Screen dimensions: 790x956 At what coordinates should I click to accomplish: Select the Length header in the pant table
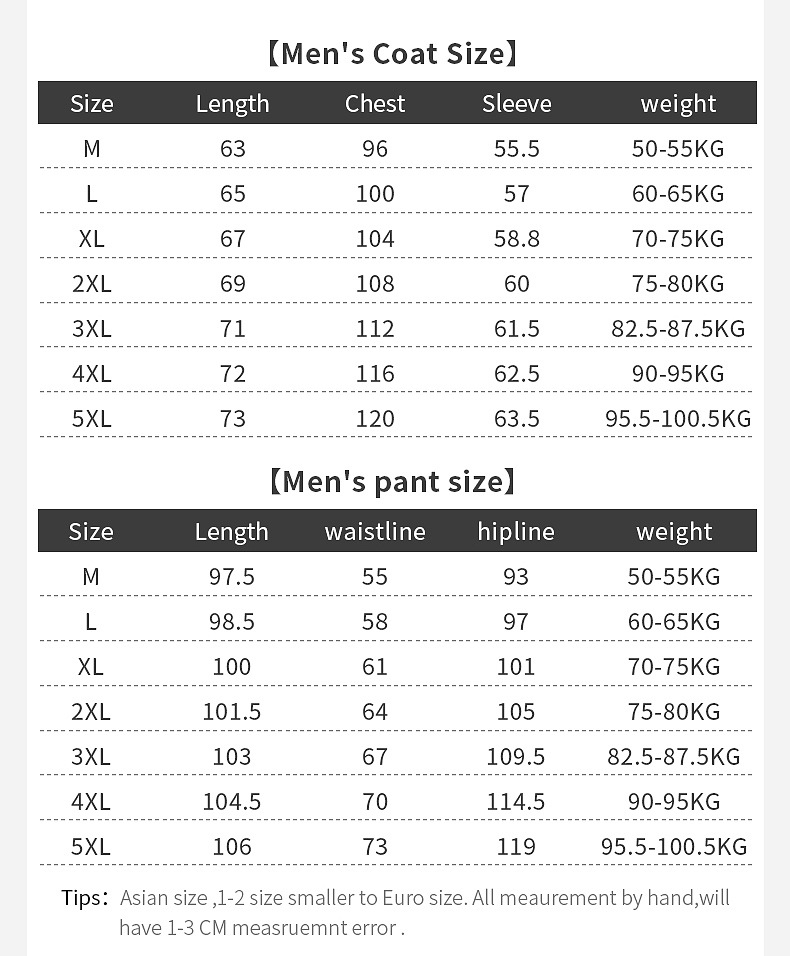pos(232,532)
